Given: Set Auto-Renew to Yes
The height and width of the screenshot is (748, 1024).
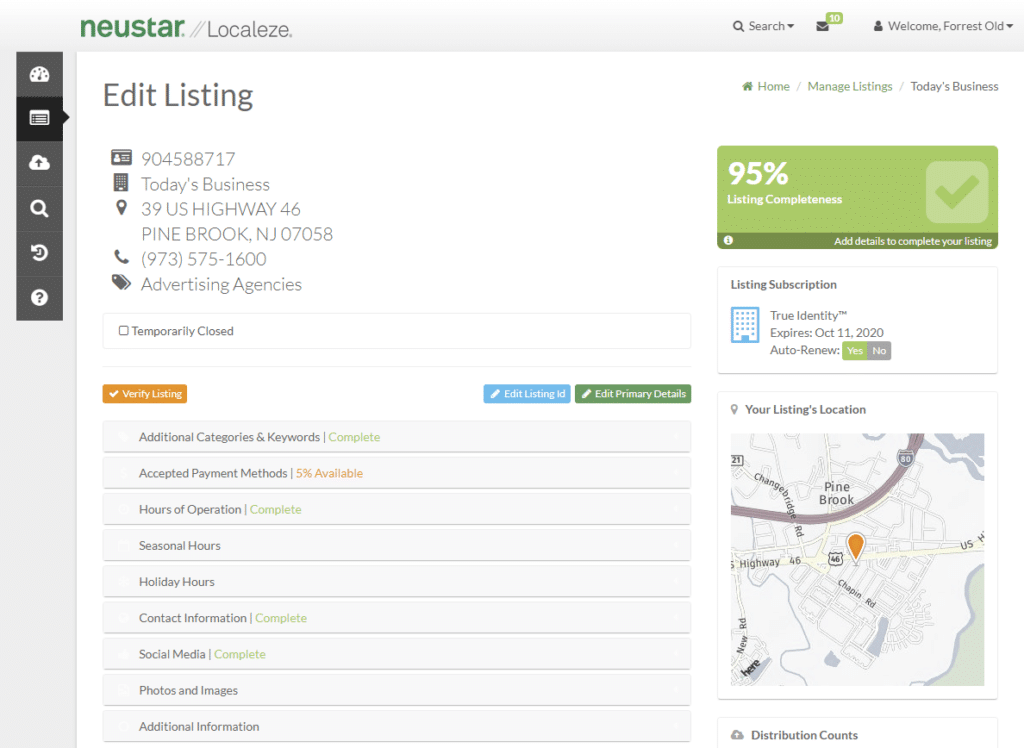Looking at the screenshot, I should [x=854, y=351].
